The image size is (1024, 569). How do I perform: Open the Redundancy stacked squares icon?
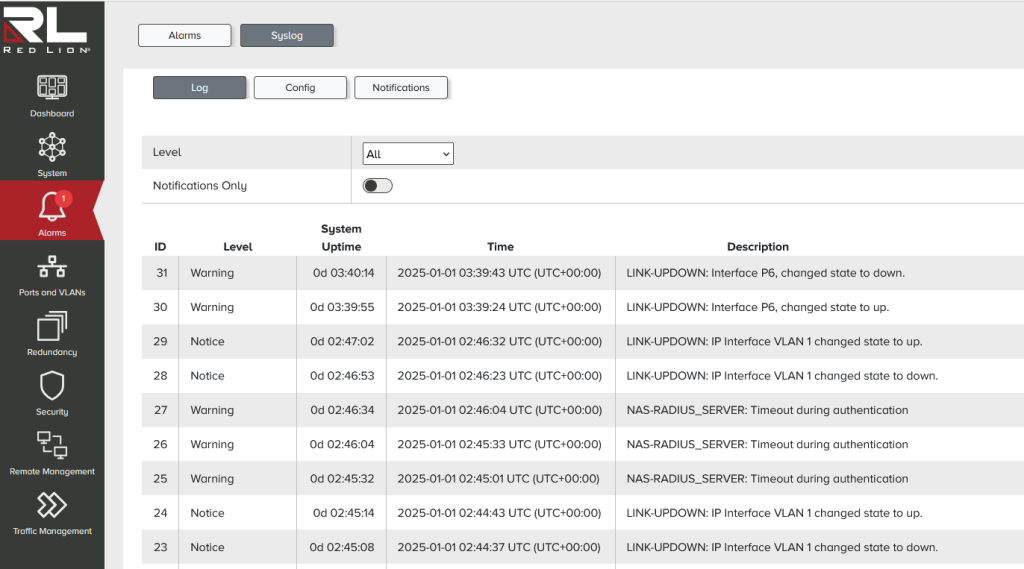click(52, 327)
